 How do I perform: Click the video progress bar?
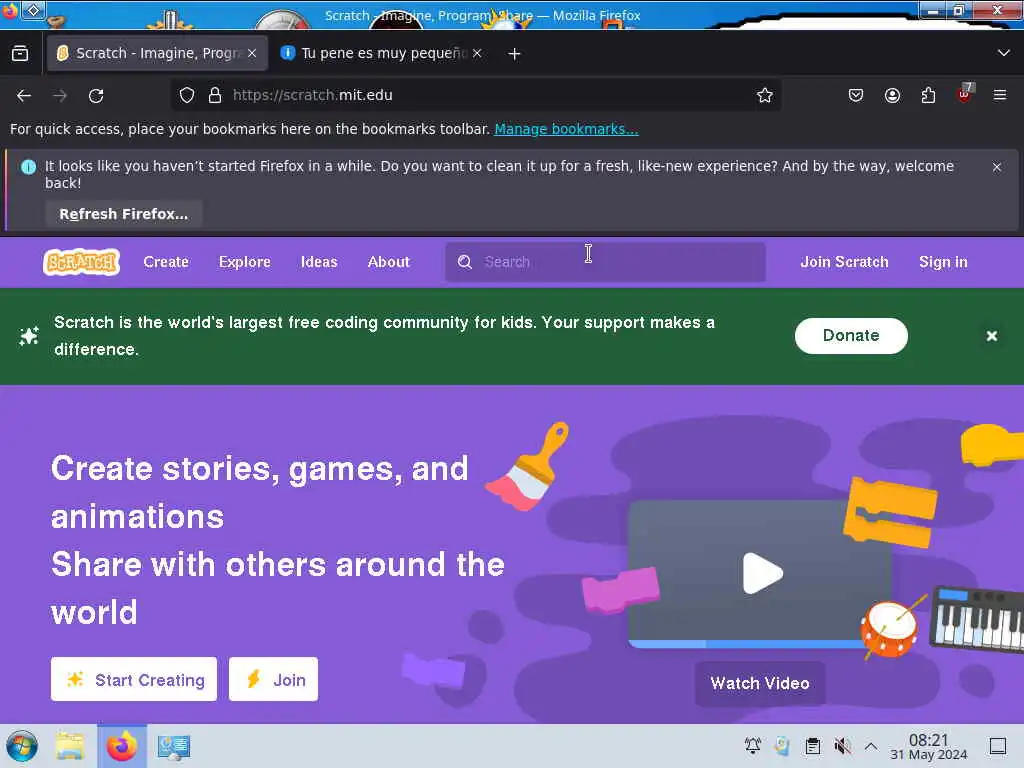(748, 644)
